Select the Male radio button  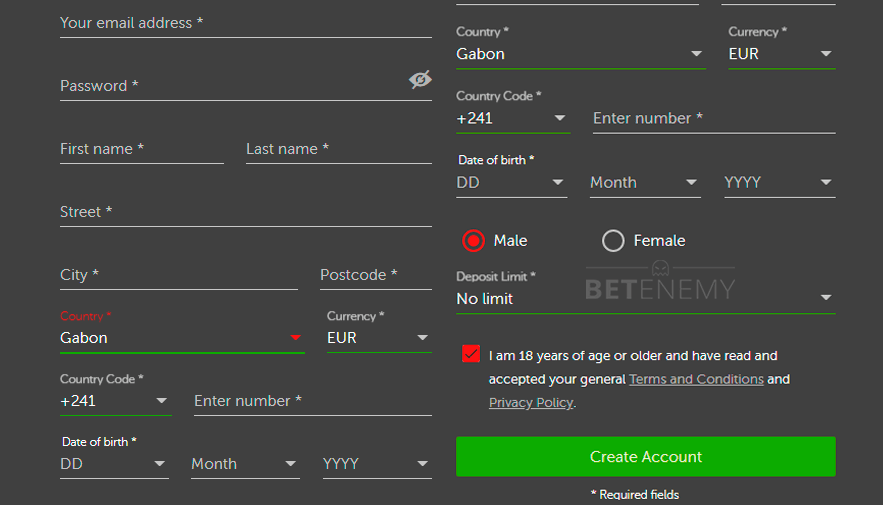473,241
